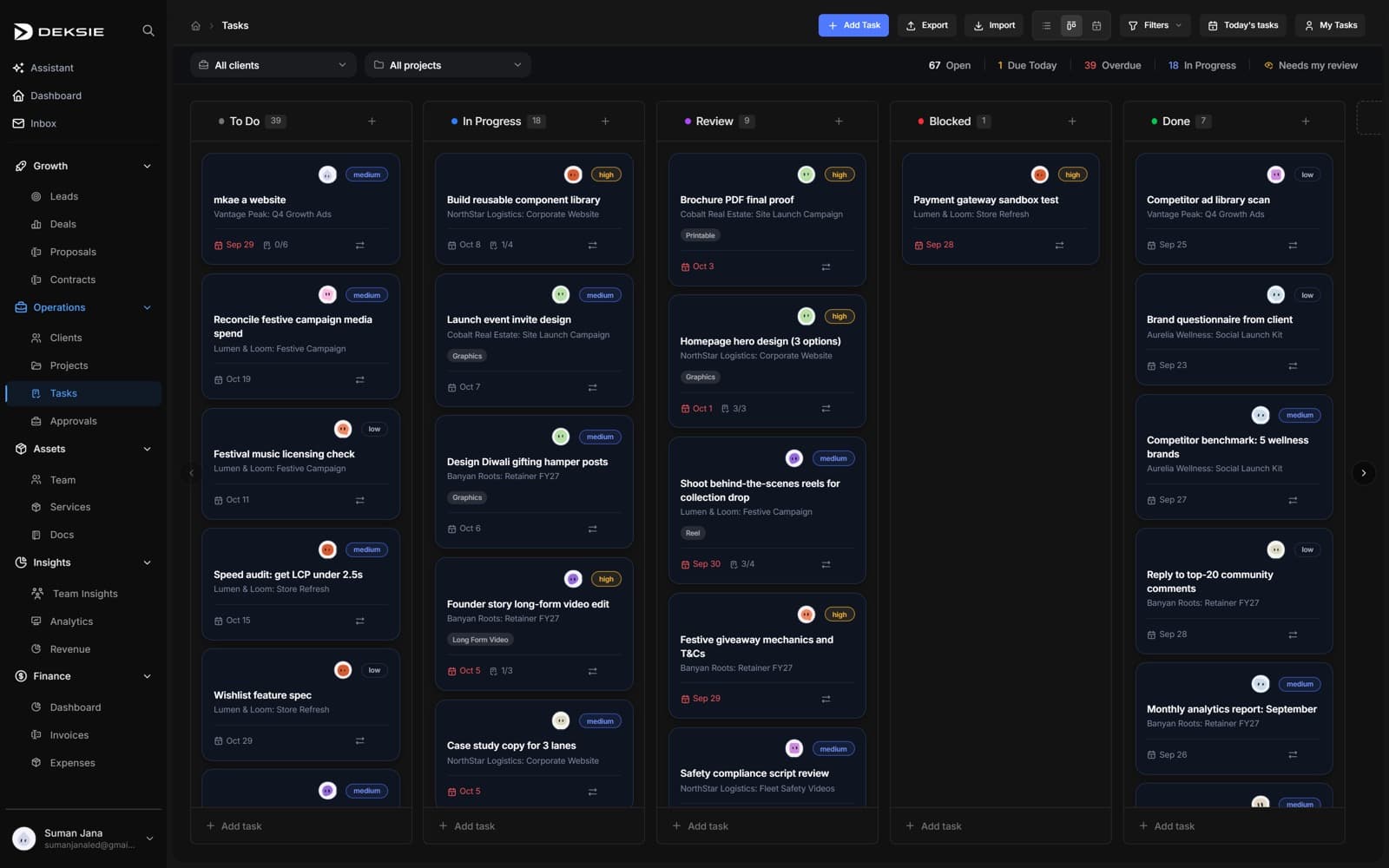The width and height of the screenshot is (1389, 868).
Task: Collapse the Growth sidebar section
Action: (147, 167)
